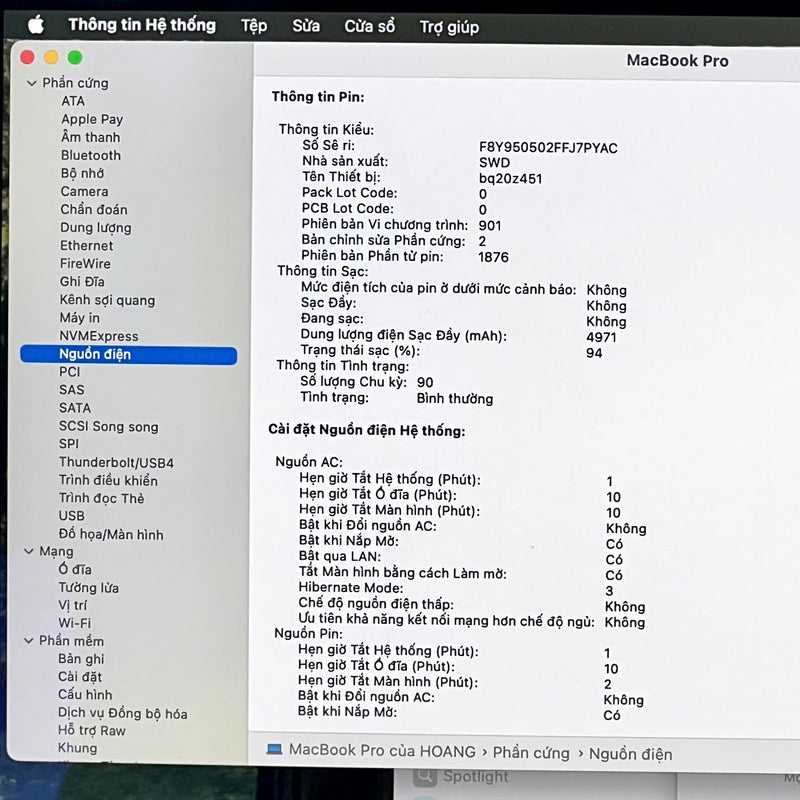The width and height of the screenshot is (800, 800).
Task: Click MacBook Pro của HOANG breadcrumb
Action: [x=380, y=750]
